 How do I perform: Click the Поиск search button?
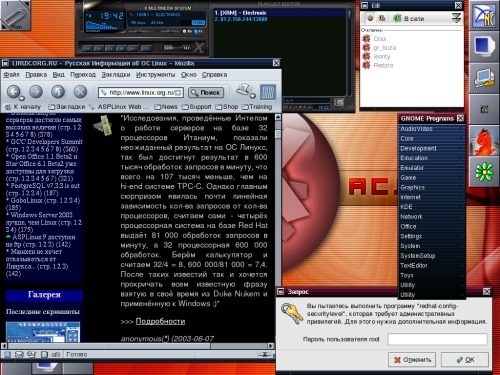206,92
